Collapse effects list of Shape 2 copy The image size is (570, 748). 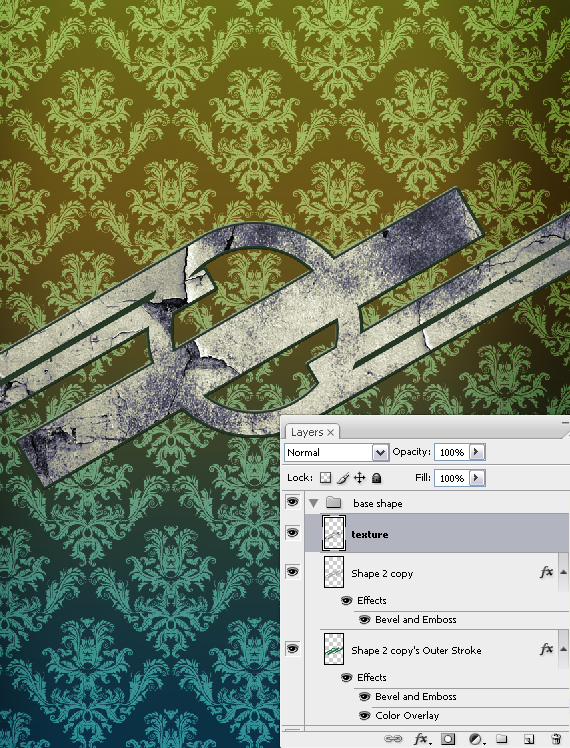[x=563, y=572]
